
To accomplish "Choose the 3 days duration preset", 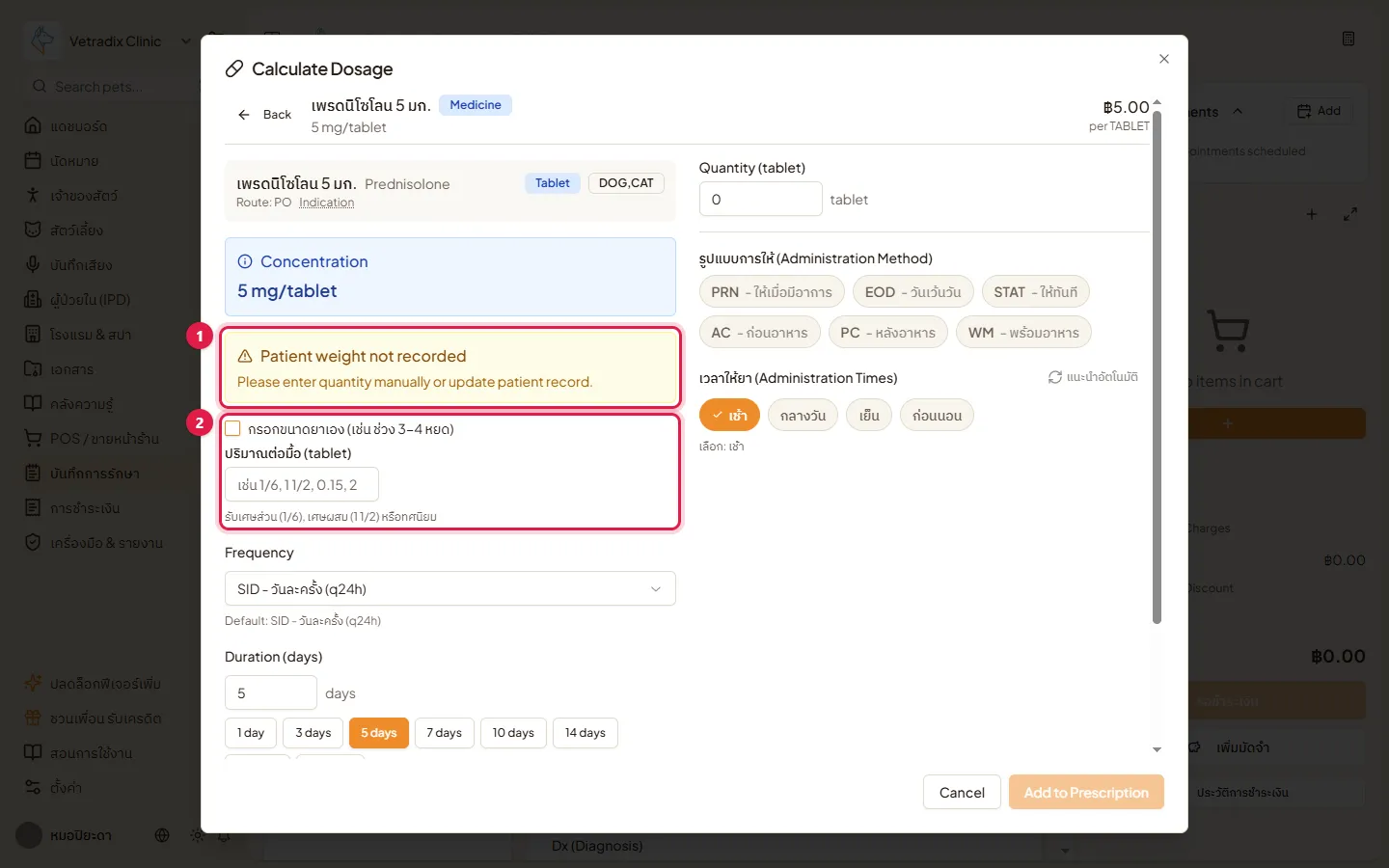I will [313, 733].
